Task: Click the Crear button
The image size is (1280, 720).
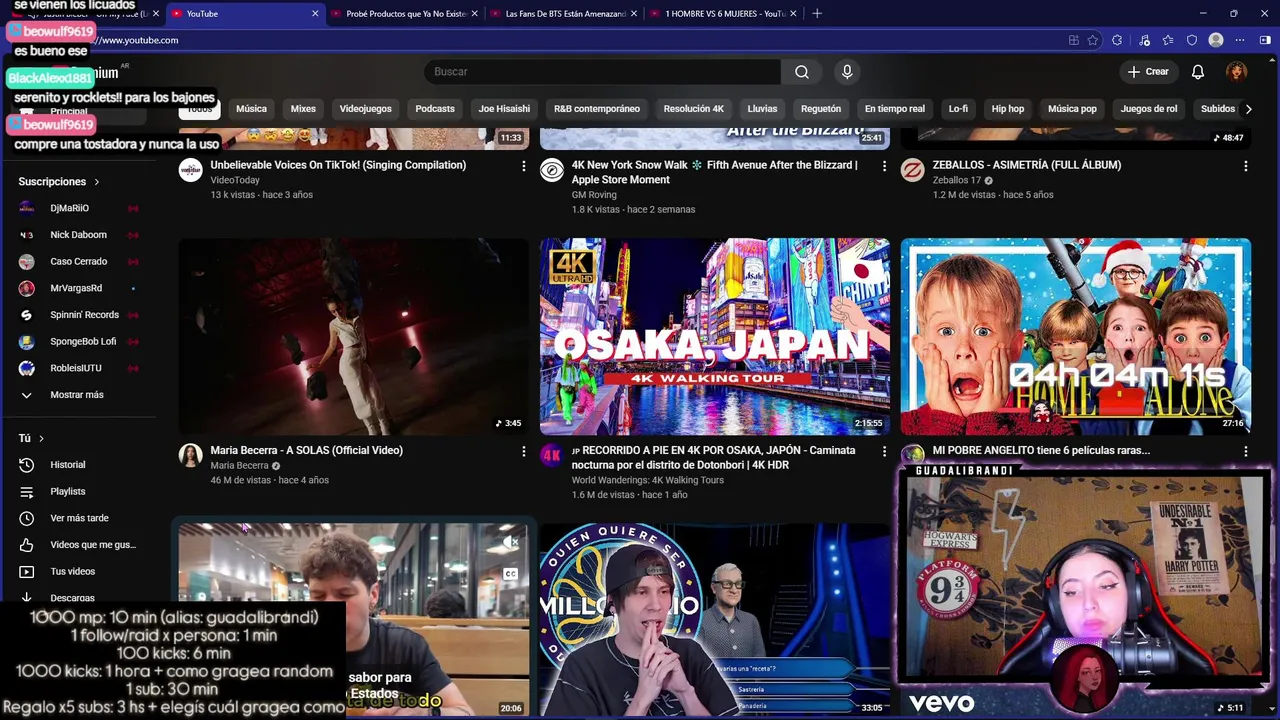Action: click(x=1148, y=72)
